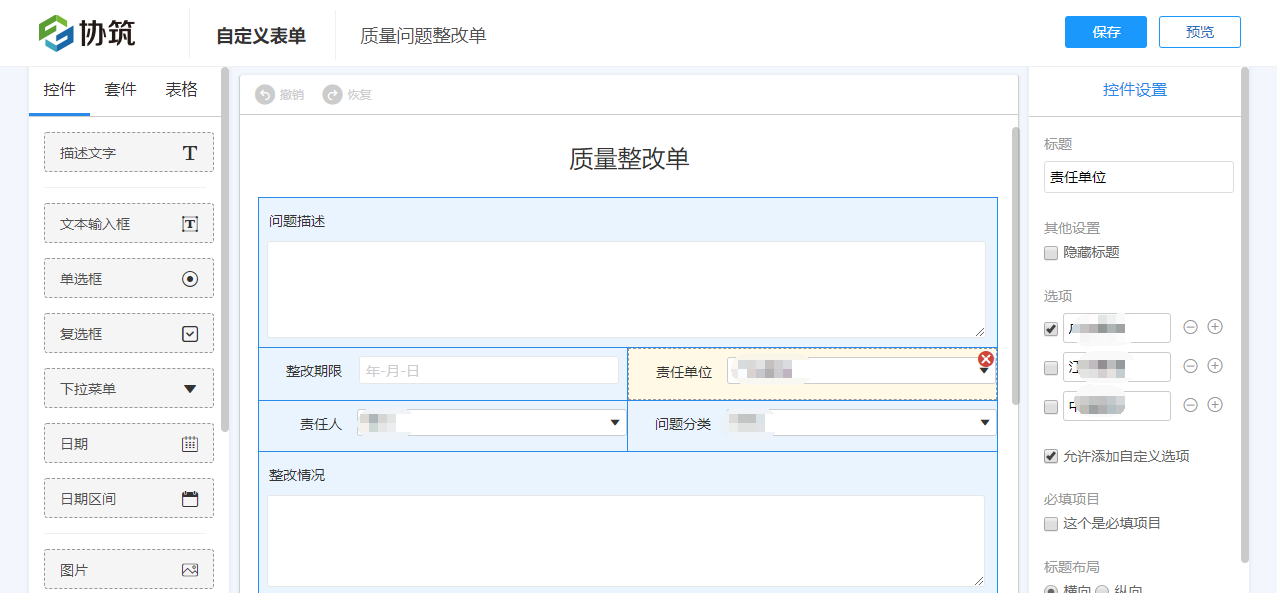Image resolution: width=1277 pixels, height=593 pixels.
Task: Select the 图片 picture control
Action: pos(129,570)
